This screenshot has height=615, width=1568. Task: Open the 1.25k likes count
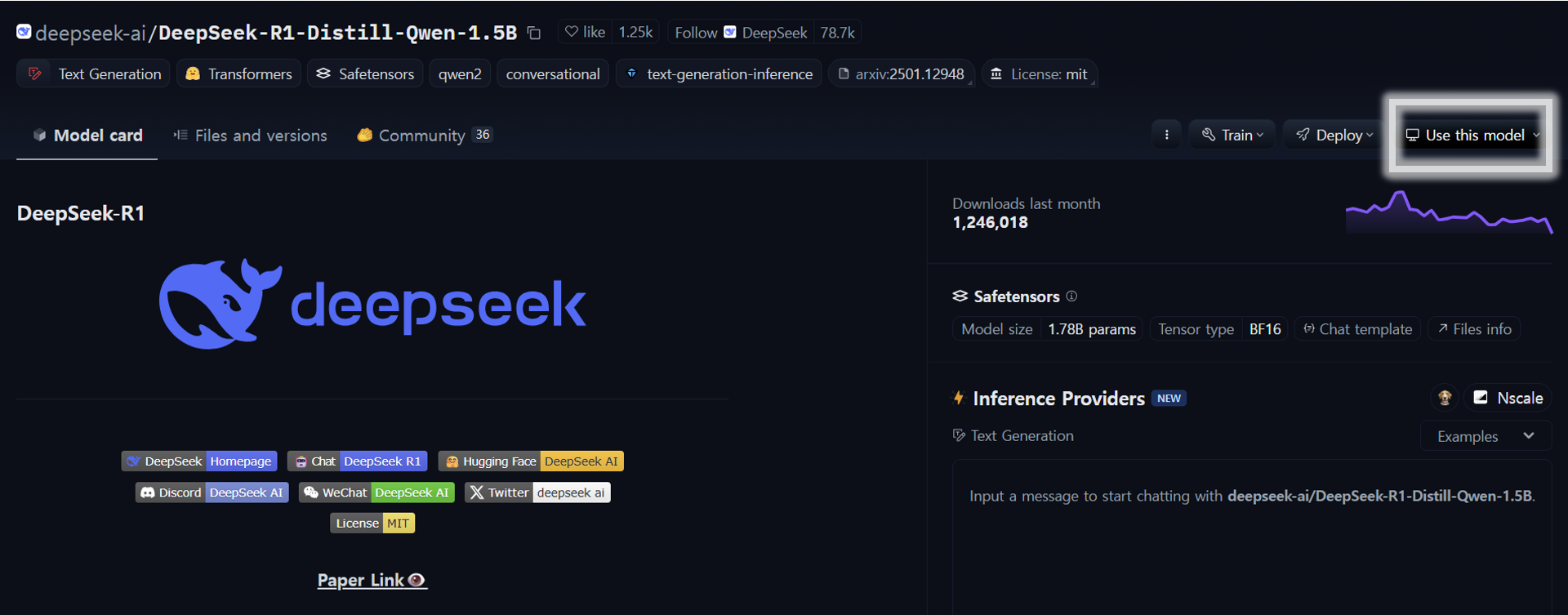(x=635, y=32)
